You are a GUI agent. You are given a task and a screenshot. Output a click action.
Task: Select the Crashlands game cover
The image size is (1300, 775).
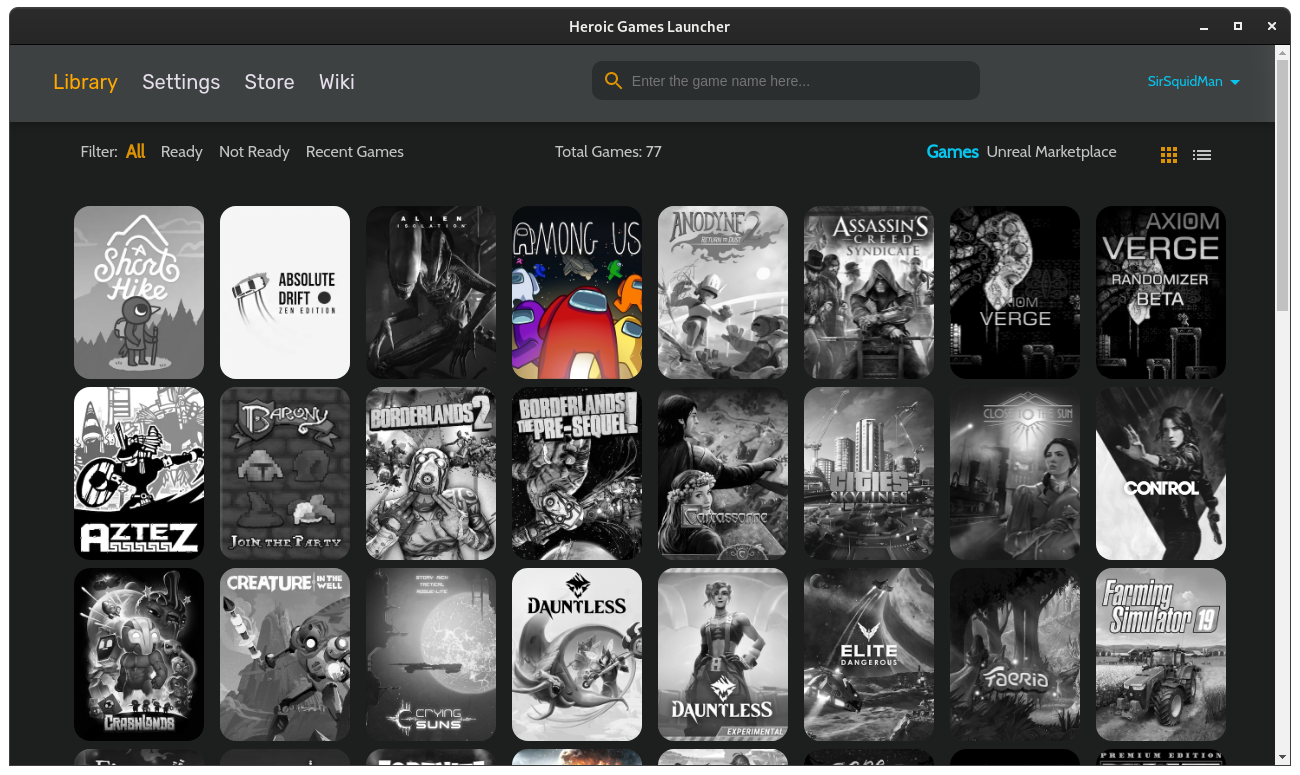(x=139, y=654)
